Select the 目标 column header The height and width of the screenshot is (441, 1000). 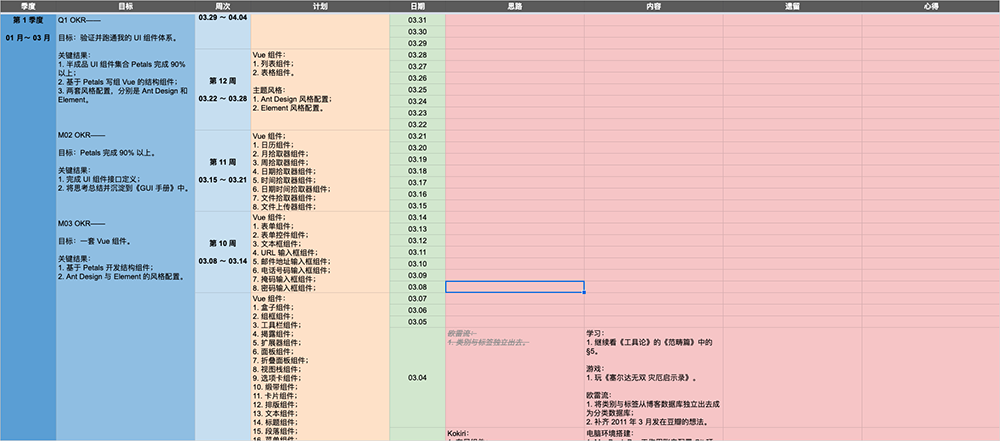pyautogui.click(x=125, y=6)
